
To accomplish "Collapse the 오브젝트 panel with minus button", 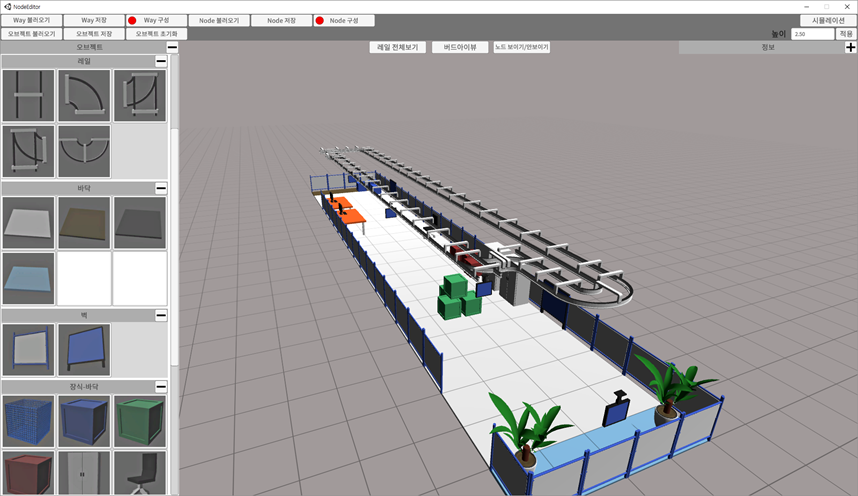I will coord(172,47).
